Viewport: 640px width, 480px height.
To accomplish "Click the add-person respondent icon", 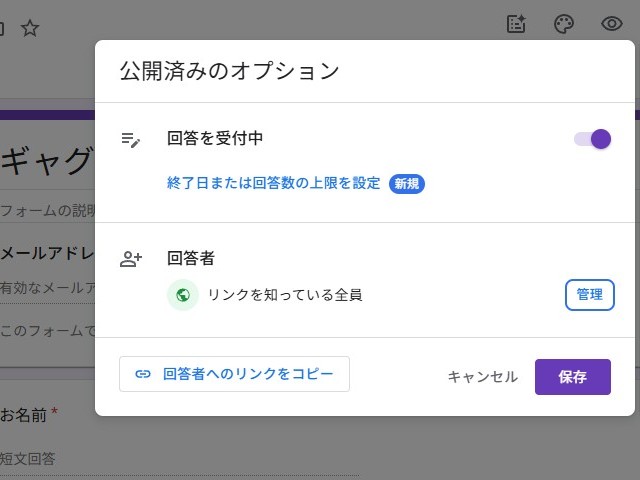I will [131, 259].
